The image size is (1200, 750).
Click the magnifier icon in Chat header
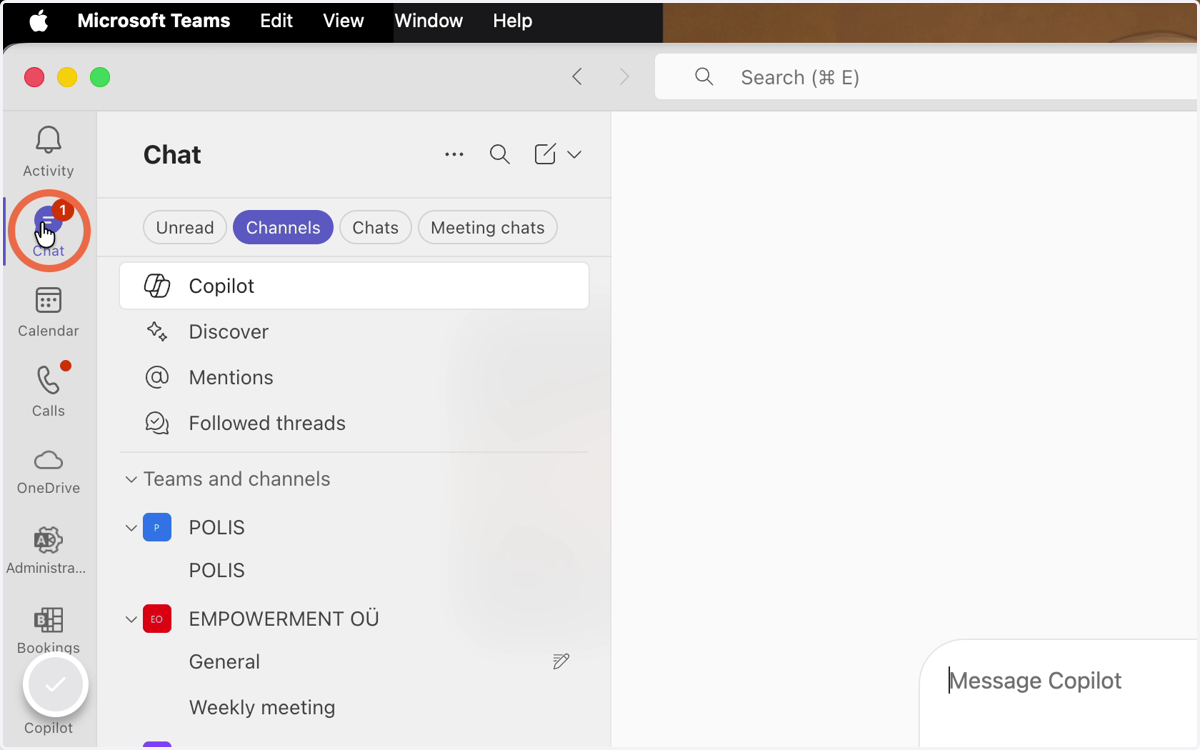tap(500, 155)
